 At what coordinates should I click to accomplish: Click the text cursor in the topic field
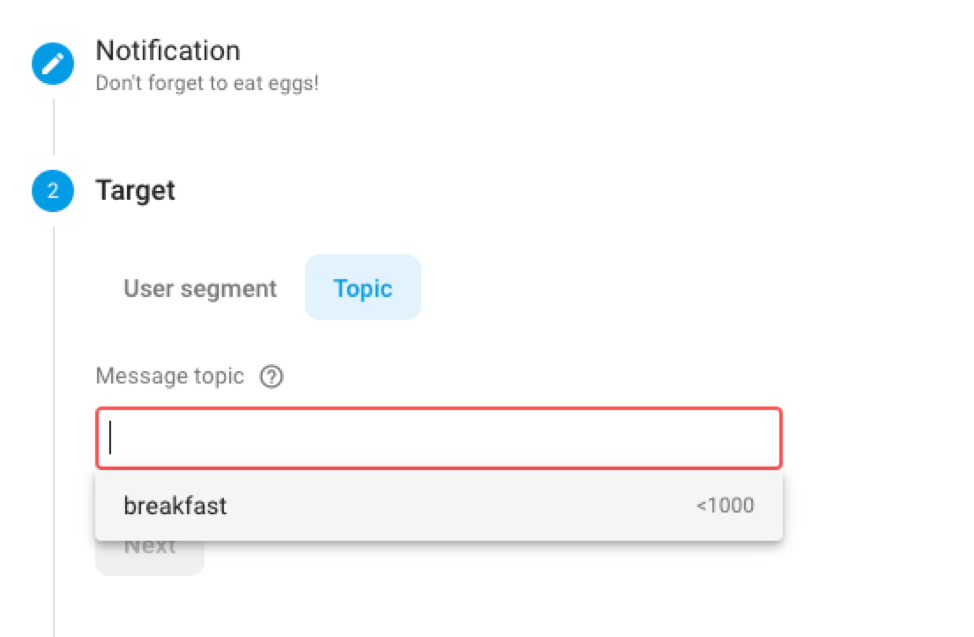(111, 438)
